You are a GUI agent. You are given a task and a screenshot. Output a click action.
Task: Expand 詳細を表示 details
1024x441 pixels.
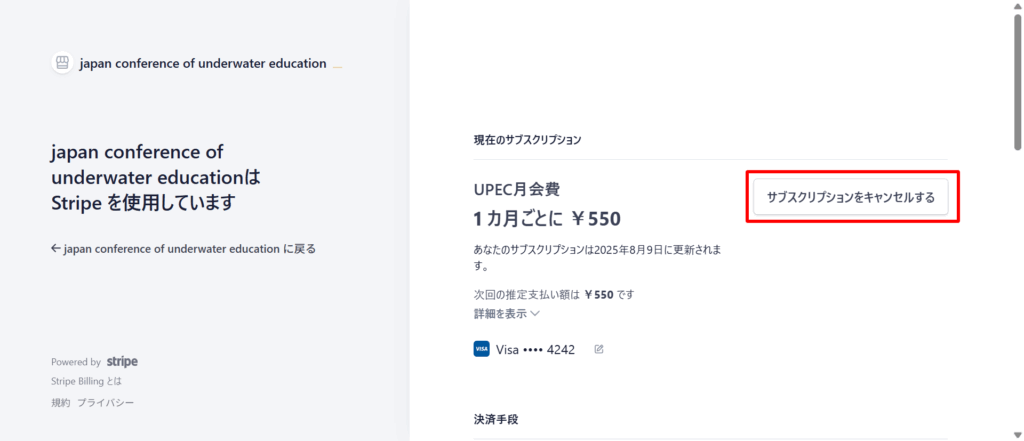coord(500,313)
